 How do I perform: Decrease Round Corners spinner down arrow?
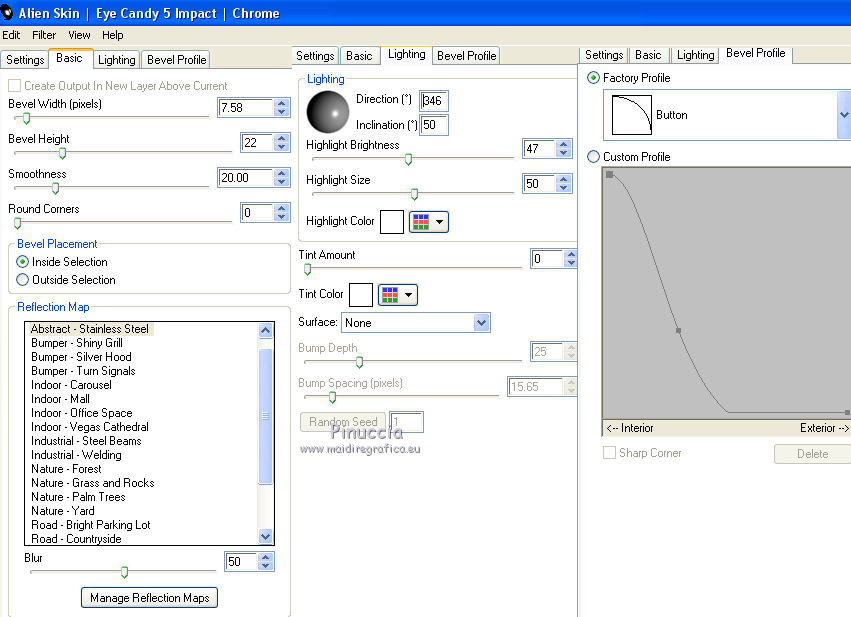(x=281, y=217)
